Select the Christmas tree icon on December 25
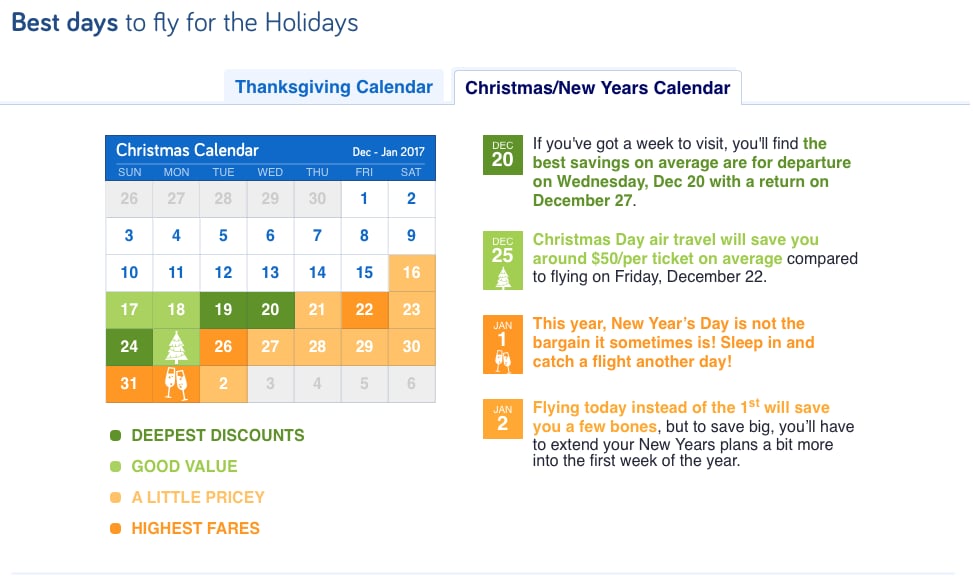Screen dimensions: 973x577 tap(176, 347)
